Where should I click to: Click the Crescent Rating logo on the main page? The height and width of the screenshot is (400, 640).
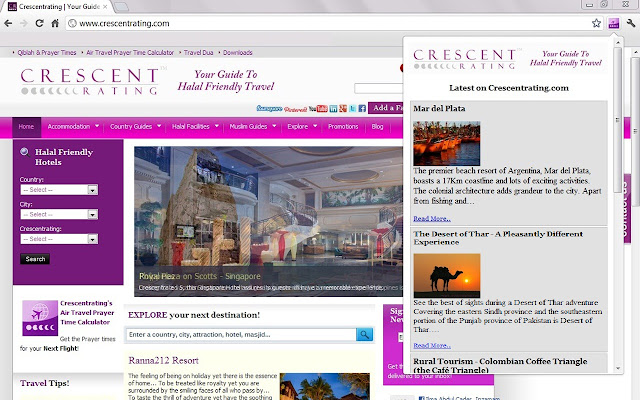90,82
